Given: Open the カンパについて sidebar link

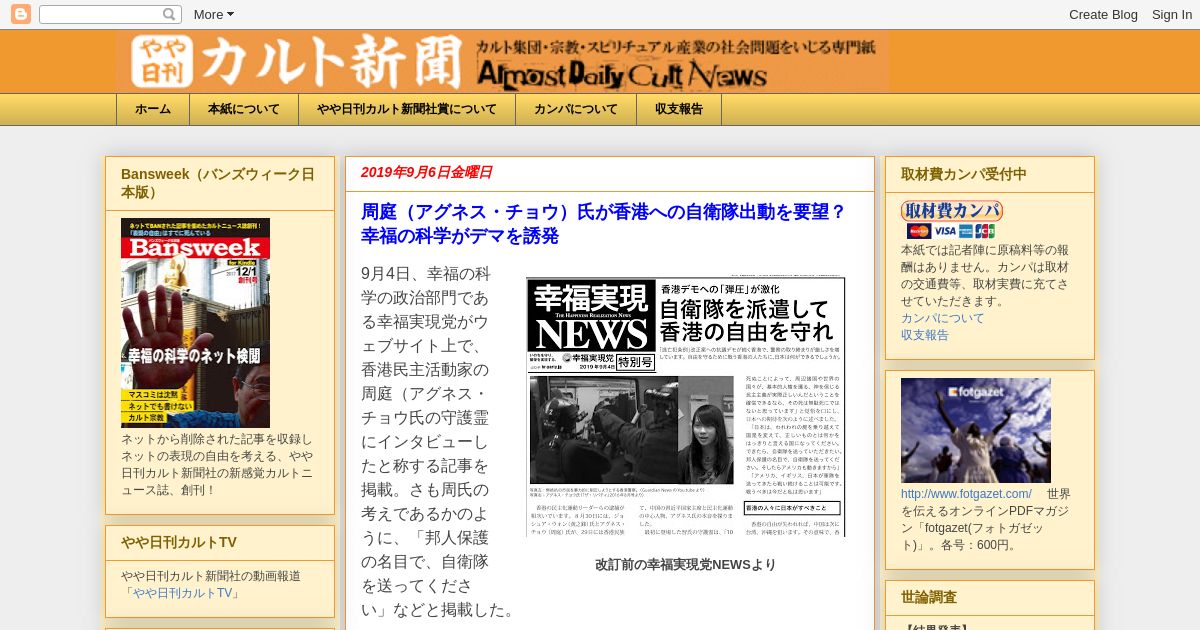Looking at the screenshot, I should point(942,318).
